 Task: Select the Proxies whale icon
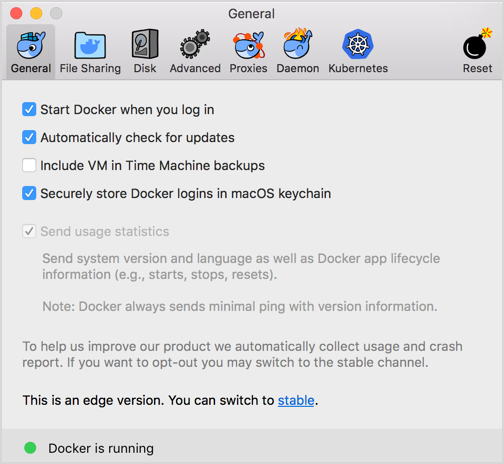249,45
